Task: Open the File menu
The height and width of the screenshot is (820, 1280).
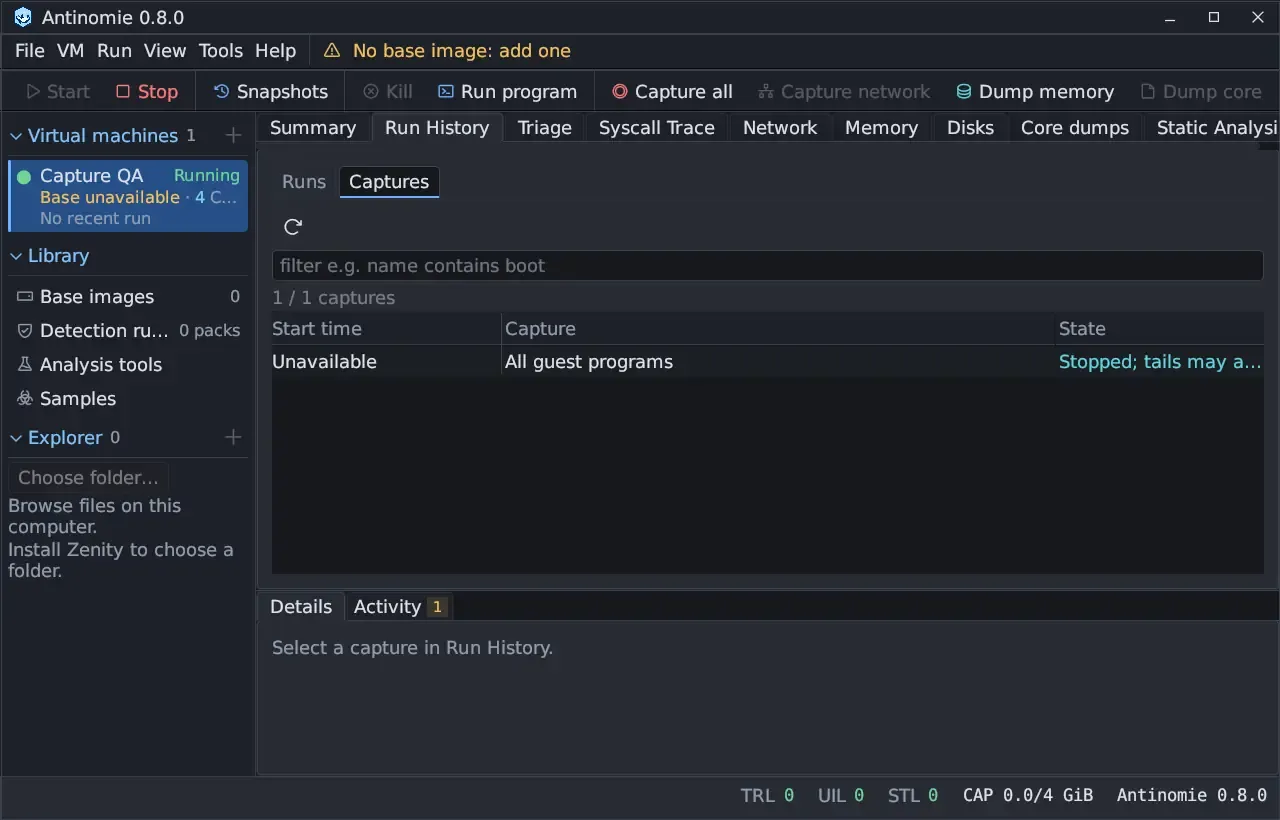Action: pyautogui.click(x=30, y=51)
